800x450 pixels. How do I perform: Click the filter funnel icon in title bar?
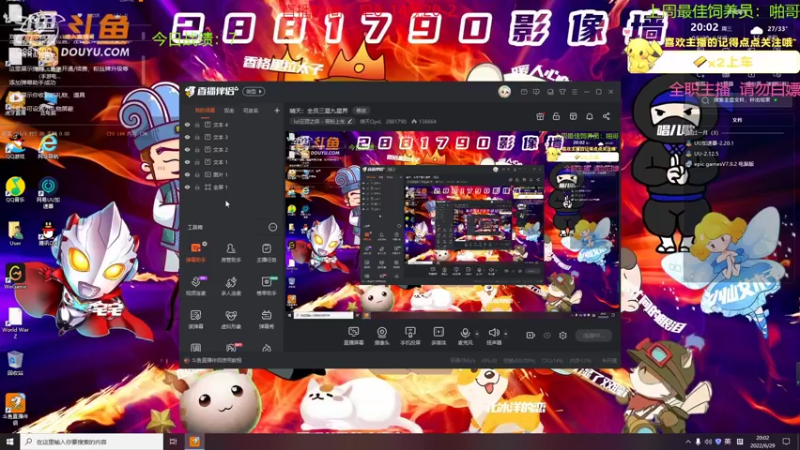click(x=562, y=92)
